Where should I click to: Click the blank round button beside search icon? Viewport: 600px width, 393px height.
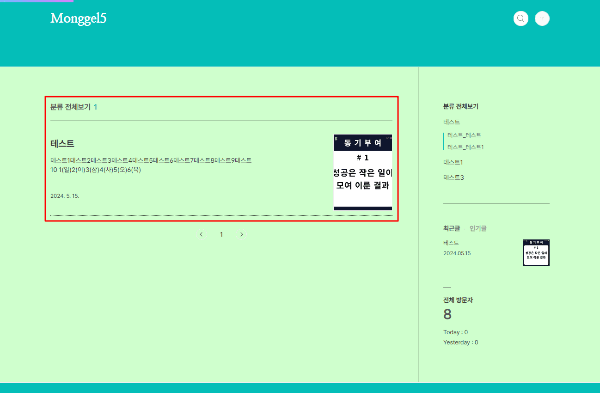[x=542, y=18]
